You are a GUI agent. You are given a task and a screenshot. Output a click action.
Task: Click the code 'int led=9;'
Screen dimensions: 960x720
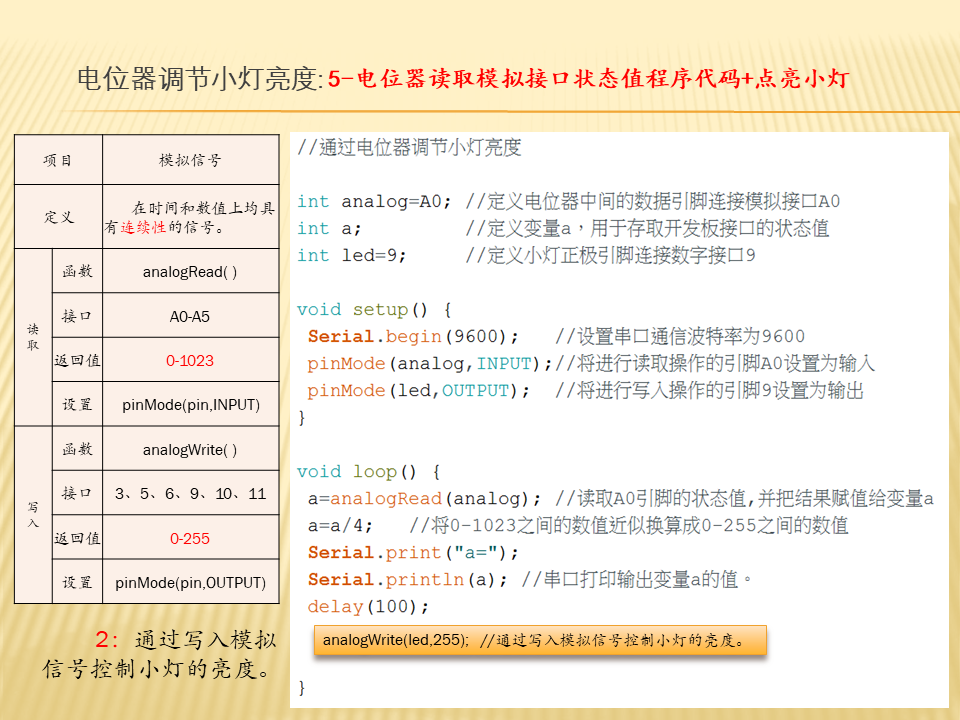coord(351,255)
